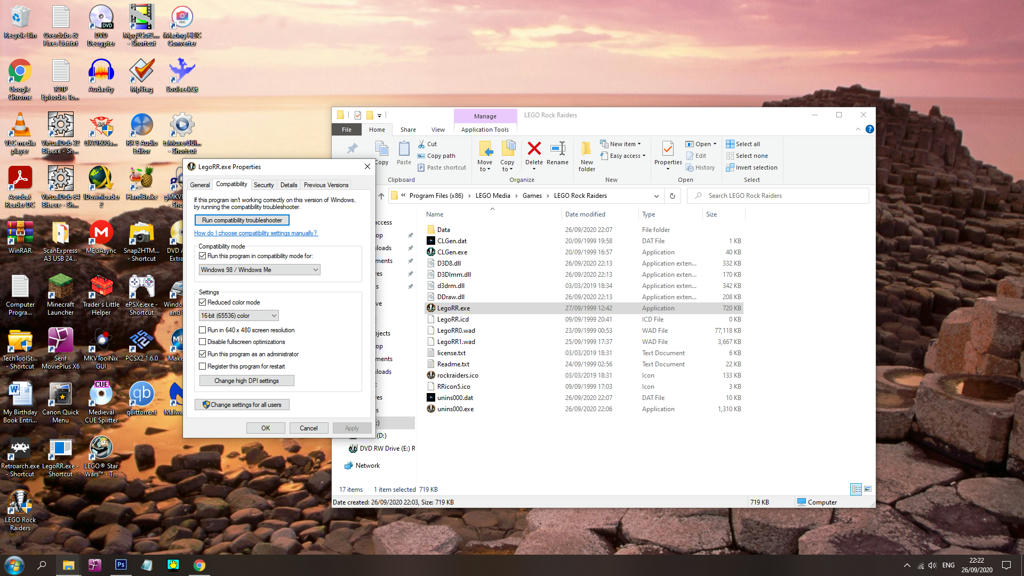The image size is (1024, 576).
Task: Open the View ribbon tab
Action: tap(438, 129)
